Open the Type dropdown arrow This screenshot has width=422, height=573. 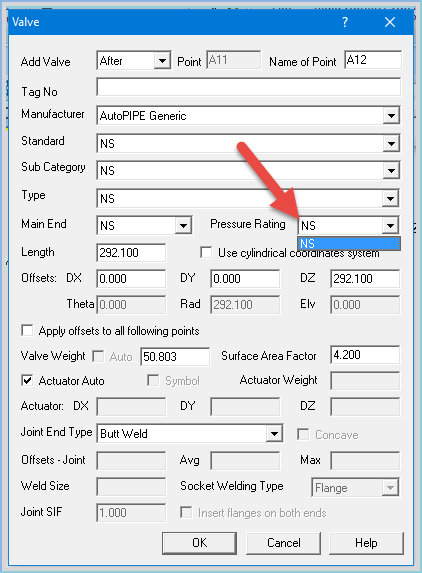[x=391, y=198]
